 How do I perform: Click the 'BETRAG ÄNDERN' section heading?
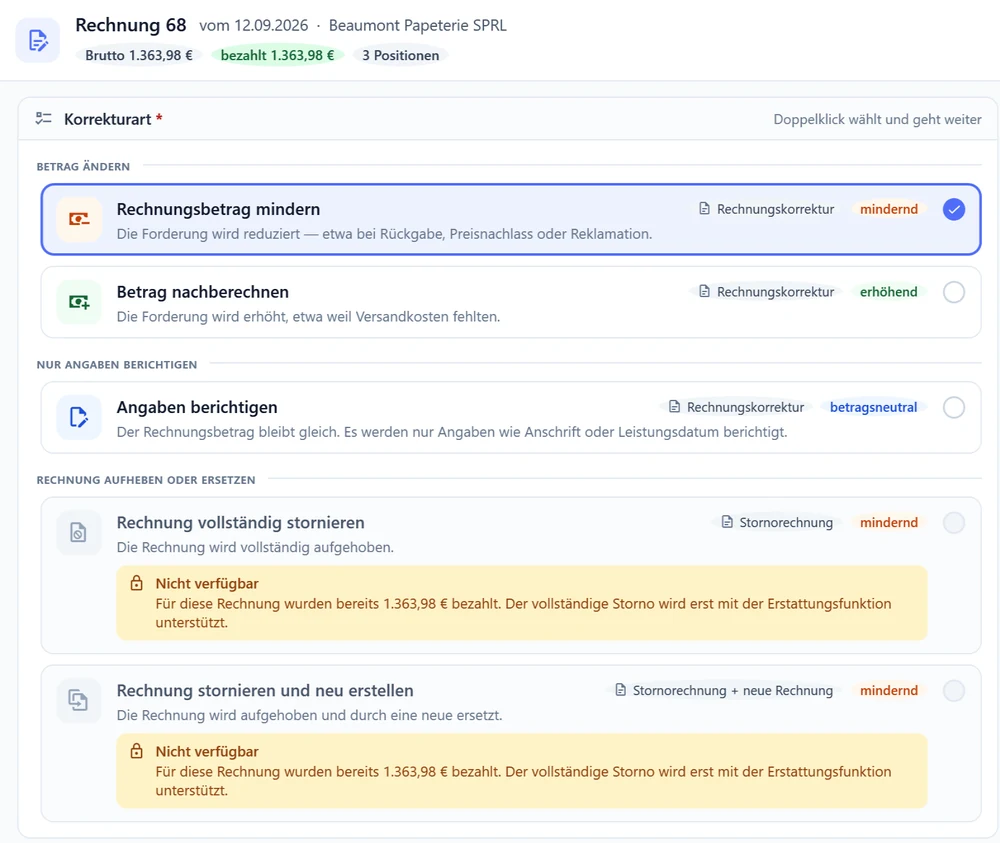pyautogui.click(x=83, y=166)
